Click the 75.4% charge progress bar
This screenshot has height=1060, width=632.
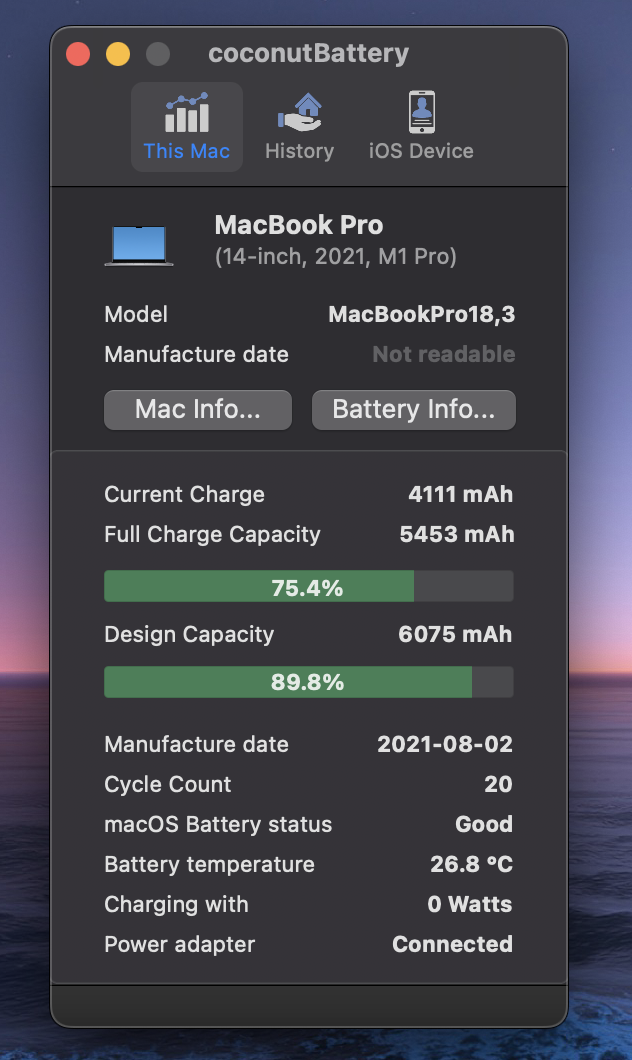(308, 587)
